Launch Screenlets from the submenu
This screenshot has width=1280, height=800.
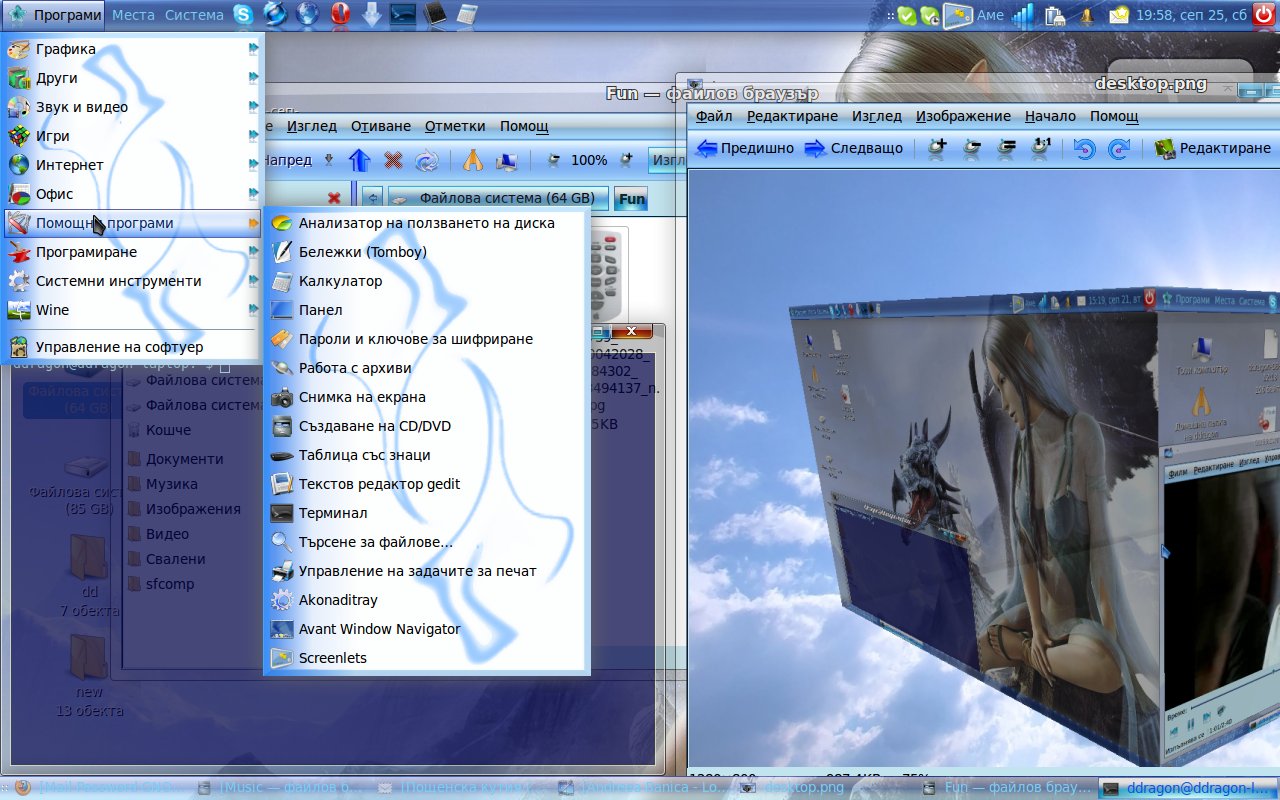pos(427,658)
